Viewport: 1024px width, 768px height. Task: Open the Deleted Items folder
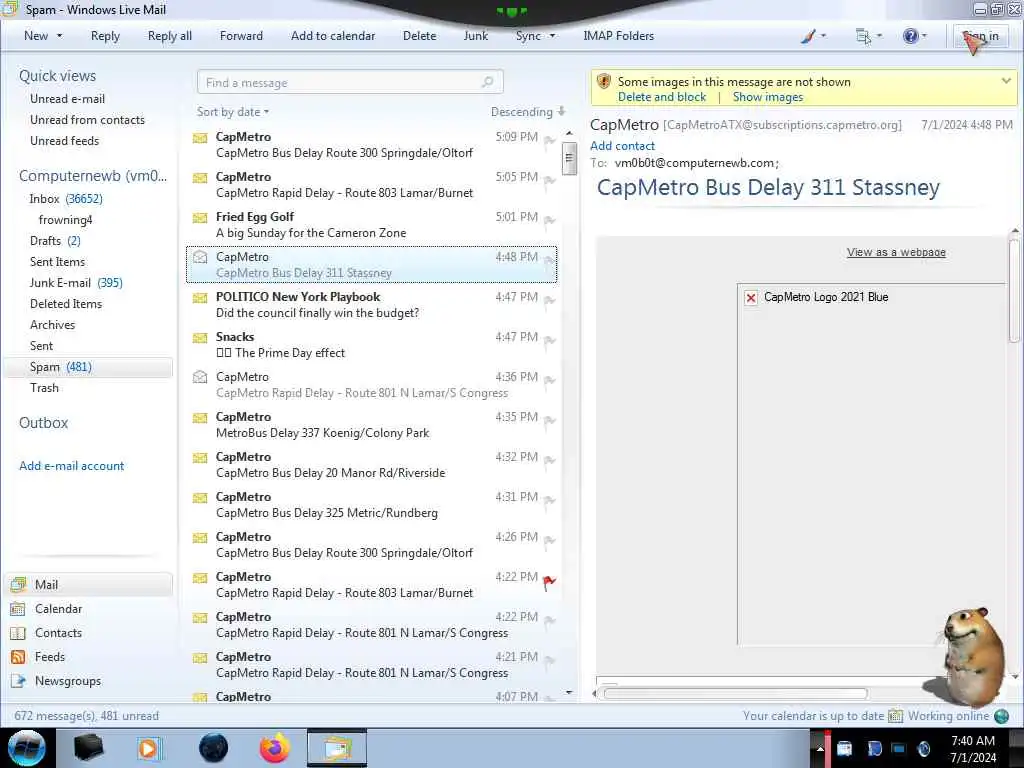pyautogui.click(x=66, y=304)
